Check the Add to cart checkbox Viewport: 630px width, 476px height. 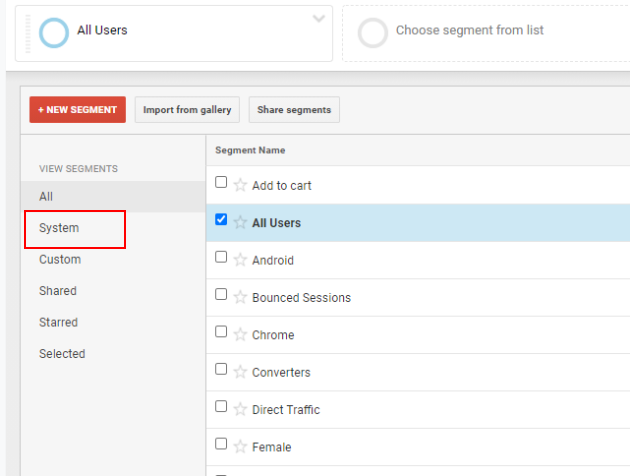click(221, 182)
